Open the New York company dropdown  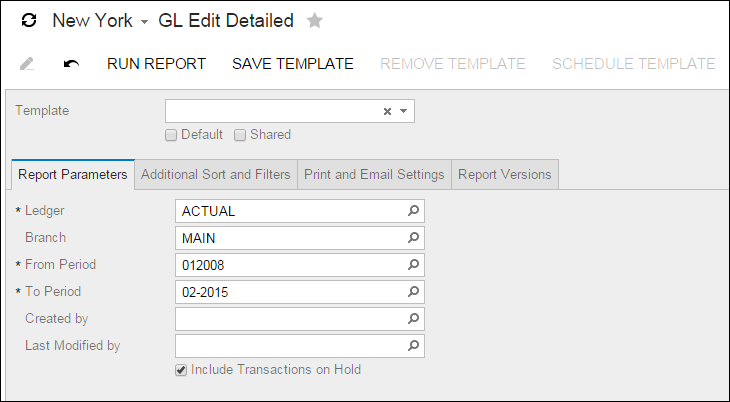145,22
